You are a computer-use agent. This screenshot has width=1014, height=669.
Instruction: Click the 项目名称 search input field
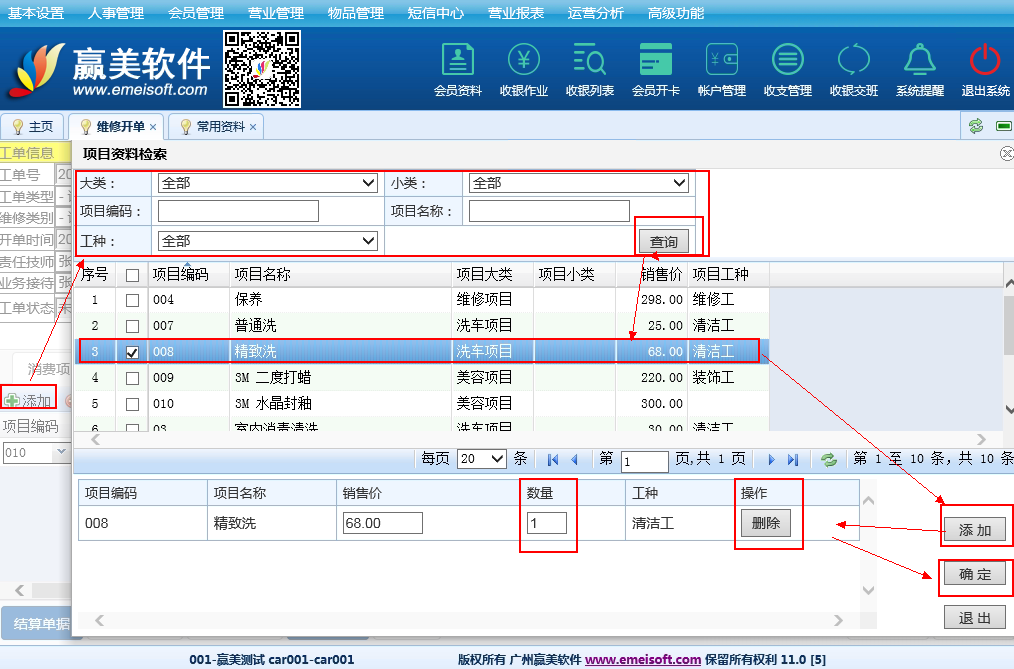[x=549, y=211]
